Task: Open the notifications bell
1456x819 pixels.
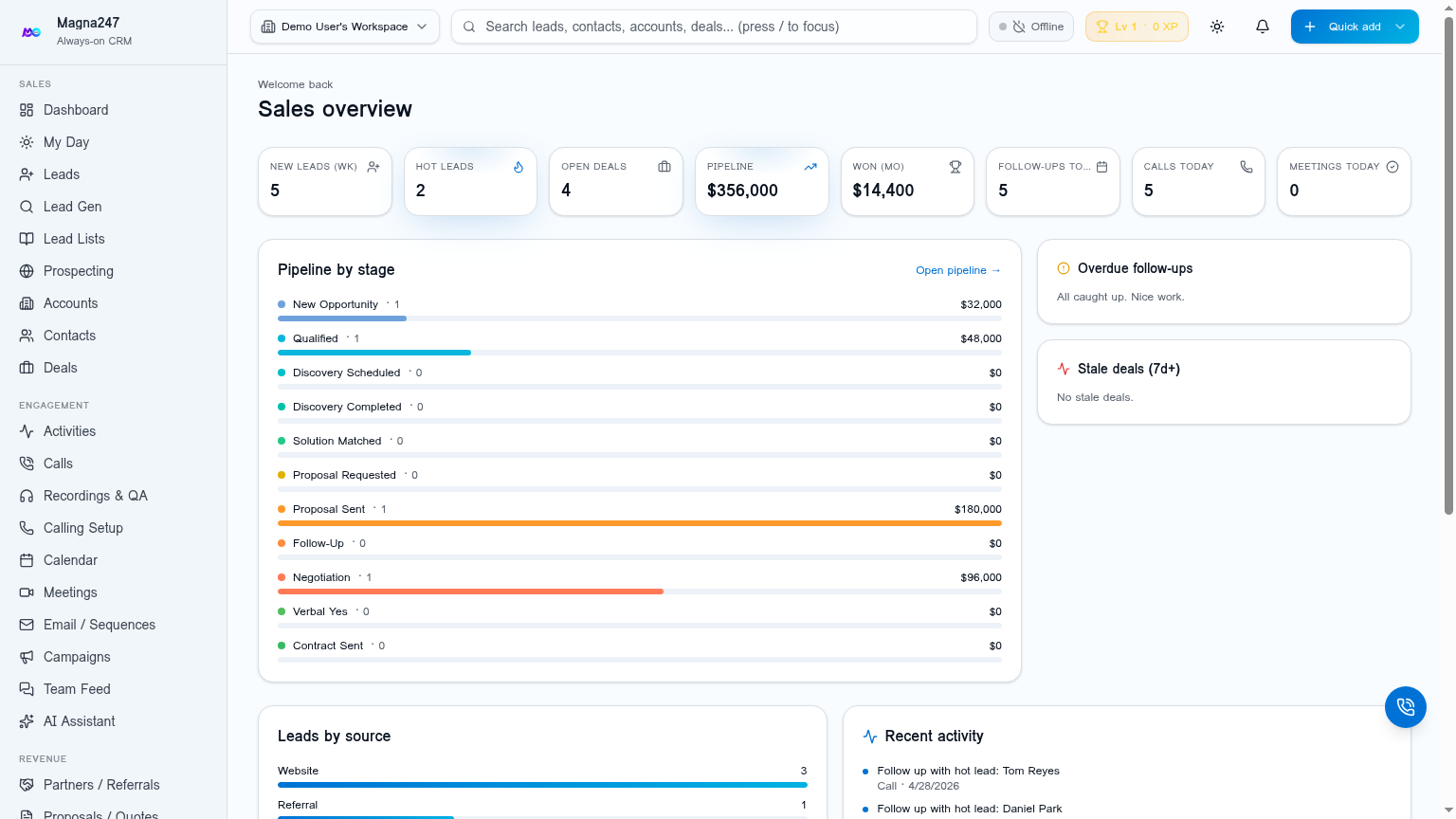Action: [x=1263, y=27]
